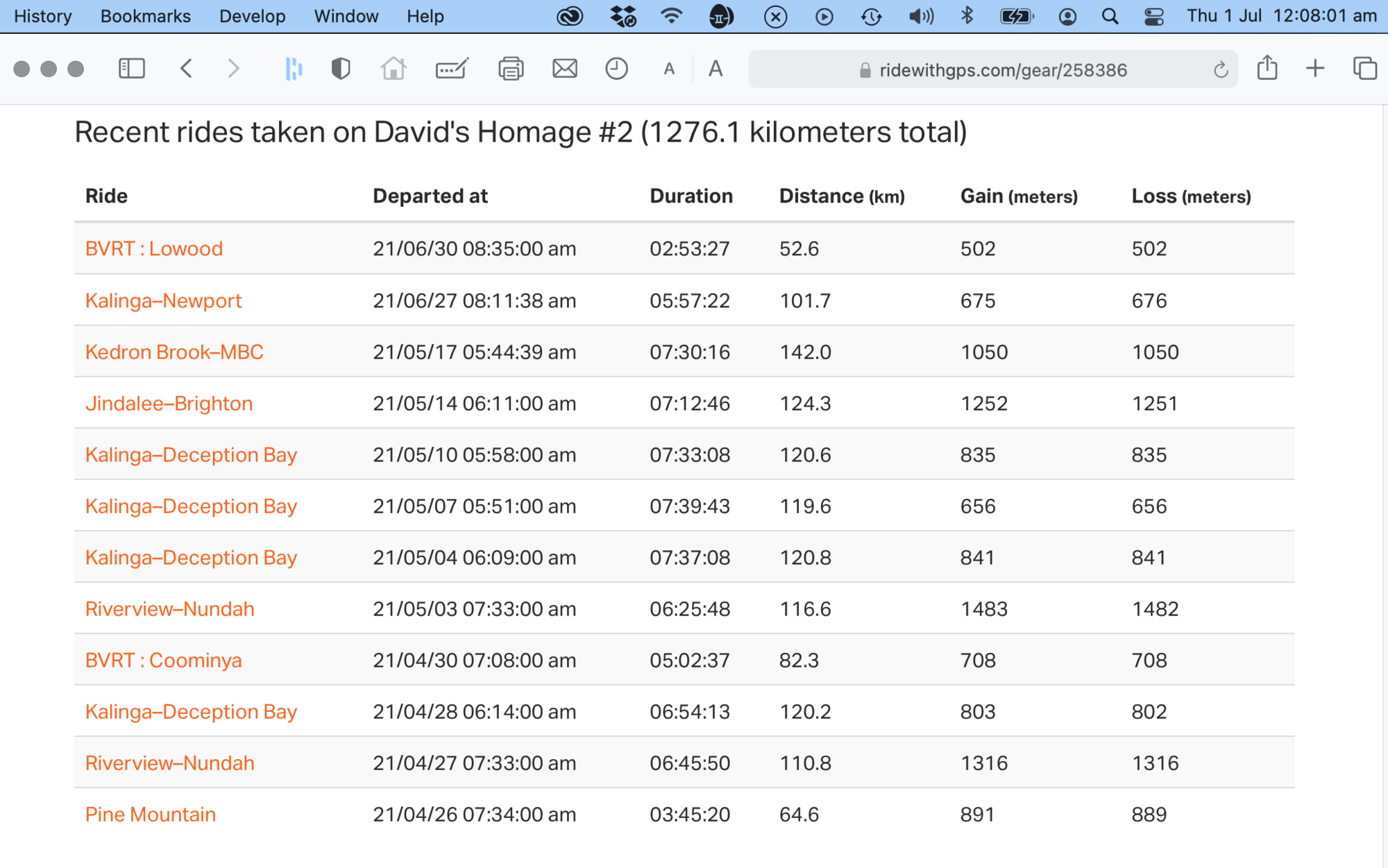Image resolution: width=1388 pixels, height=868 pixels.
Task: Open Kedron Brook–MBC ride
Action: [174, 352]
